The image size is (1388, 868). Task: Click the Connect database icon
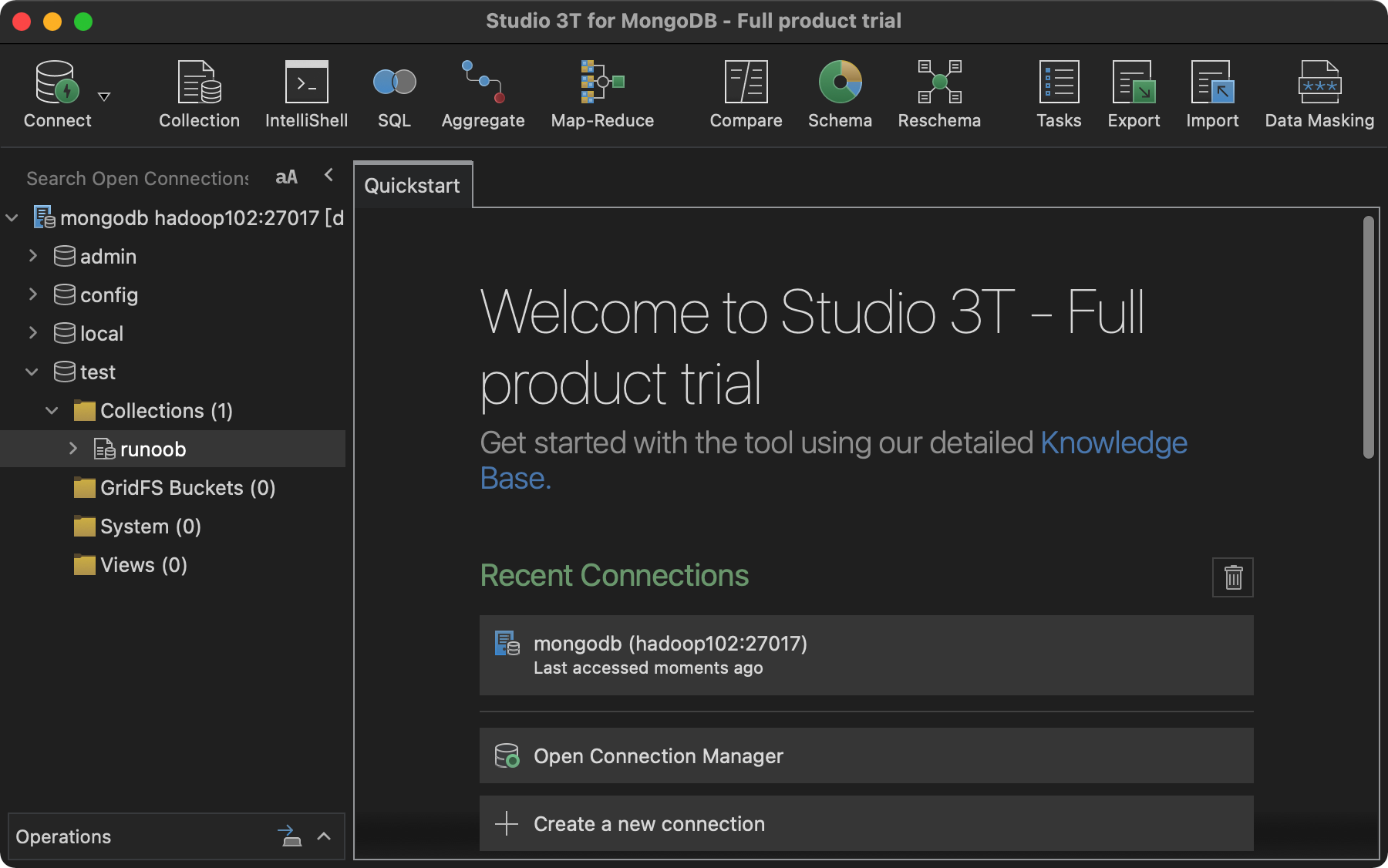click(57, 82)
